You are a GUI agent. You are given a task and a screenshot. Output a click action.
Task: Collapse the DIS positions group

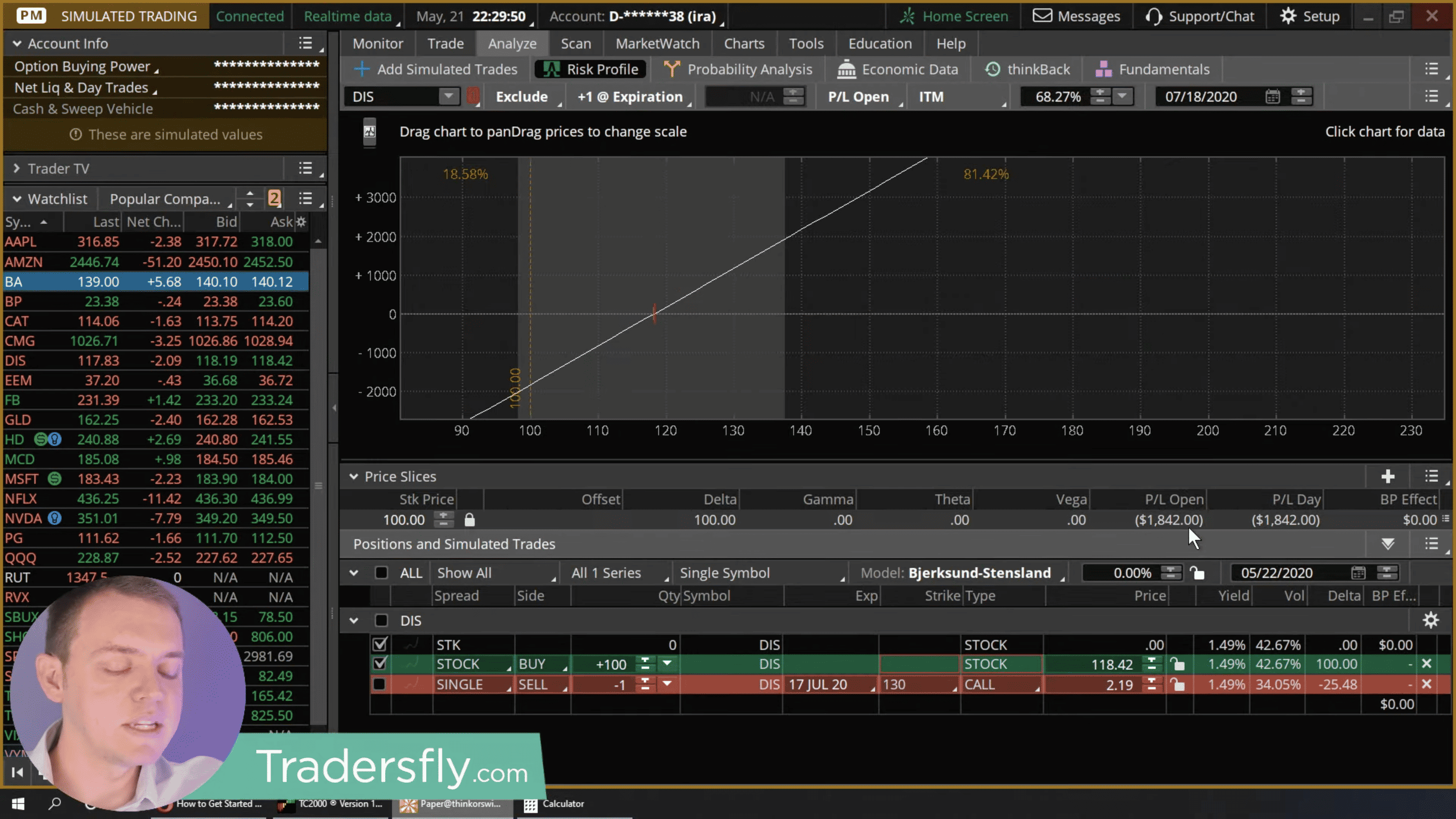[354, 621]
